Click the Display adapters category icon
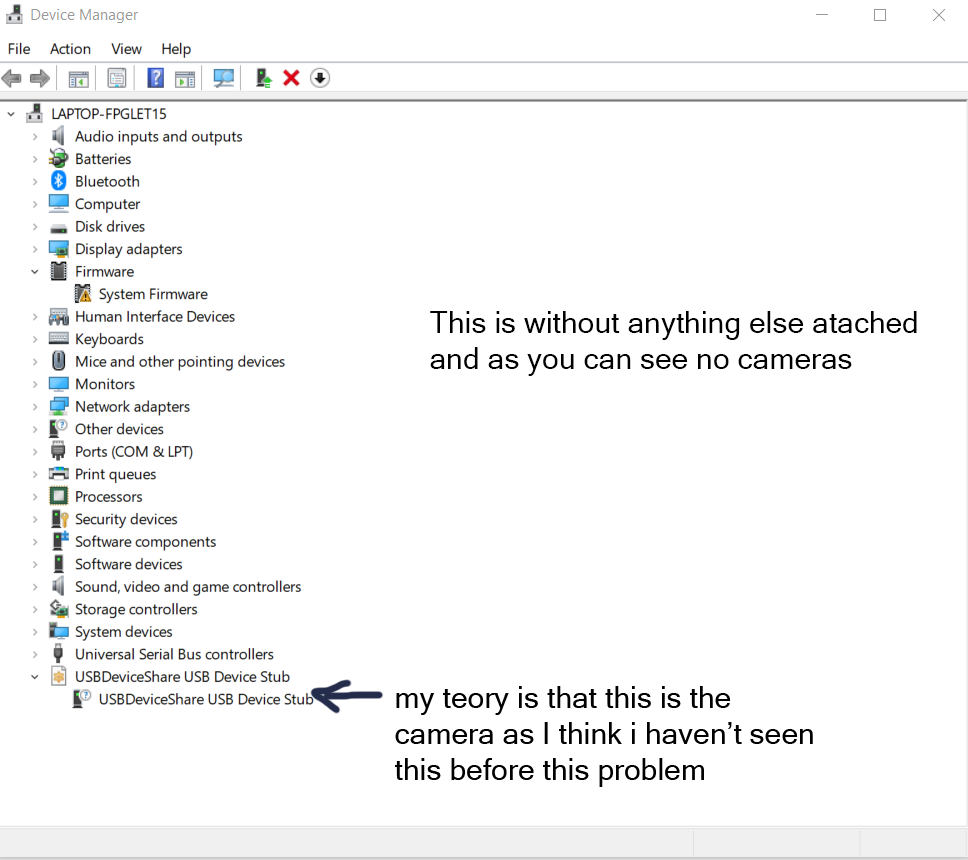 click(x=59, y=249)
